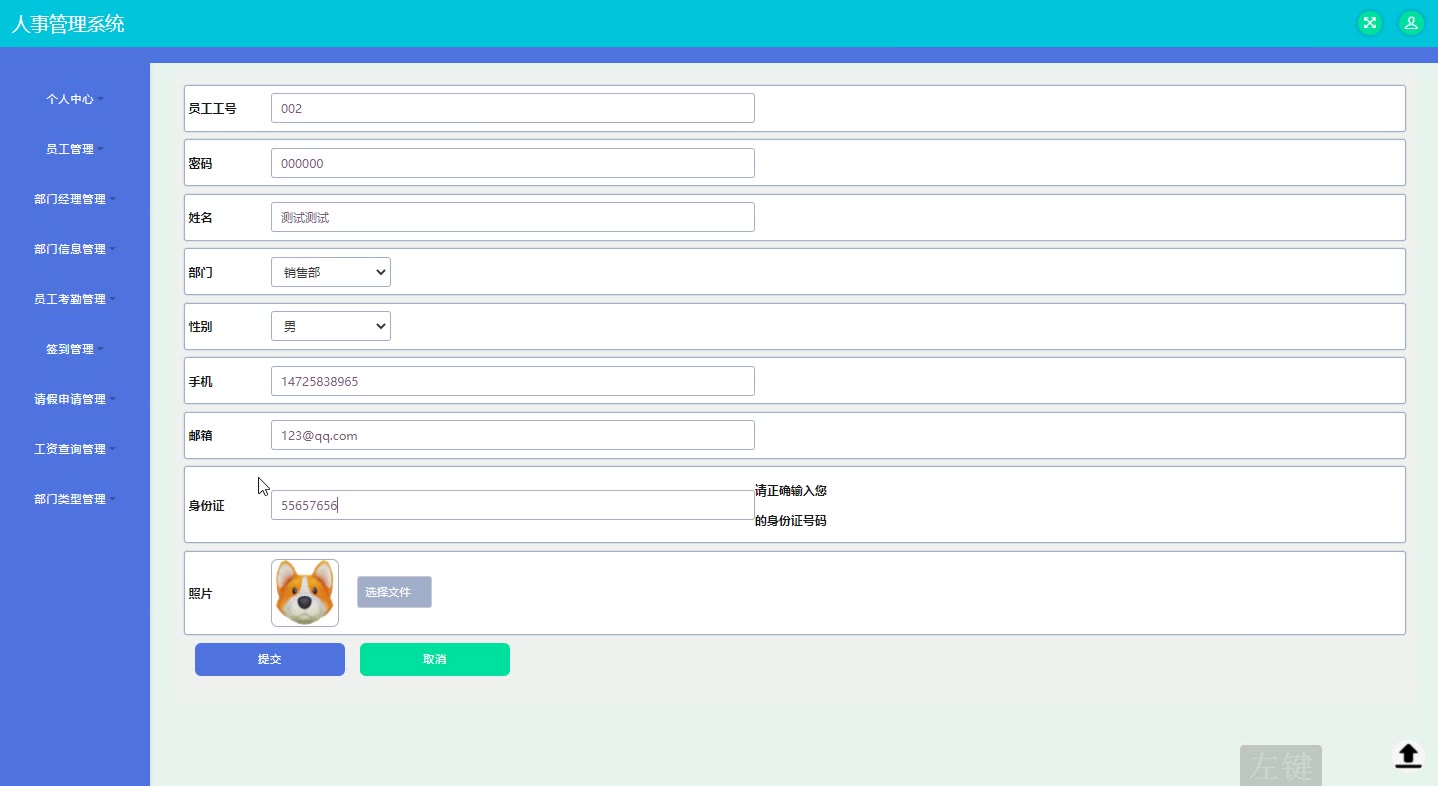The width and height of the screenshot is (1438, 786).
Task: Click the 邮箱 email field
Action: (x=513, y=435)
